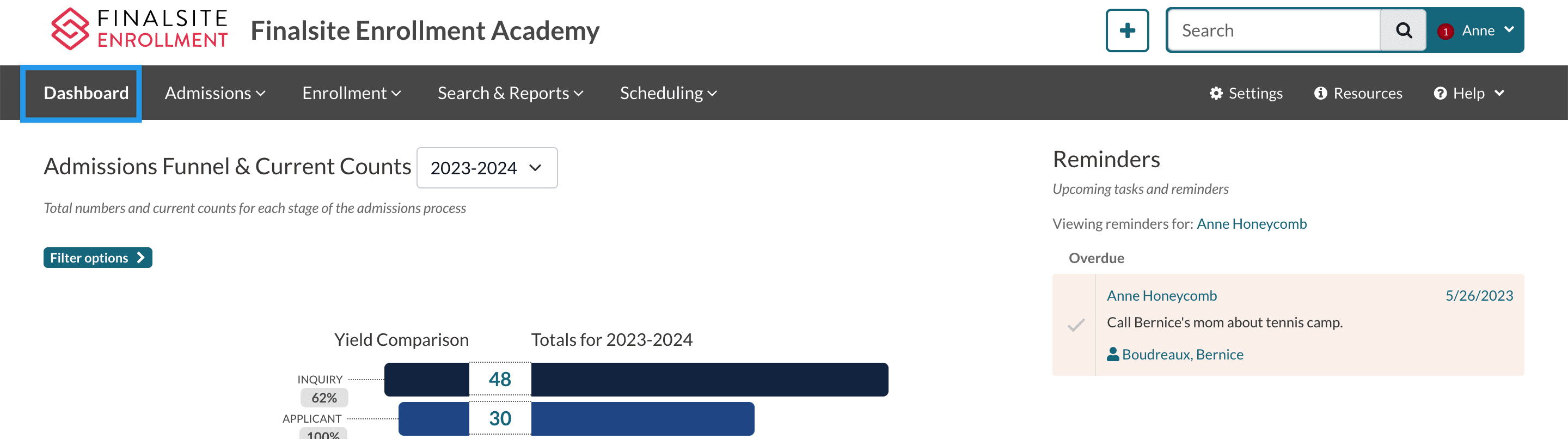Image resolution: width=1568 pixels, height=439 pixels.
Task: Mark the tennis camp reminder complete
Action: coord(1076,325)
